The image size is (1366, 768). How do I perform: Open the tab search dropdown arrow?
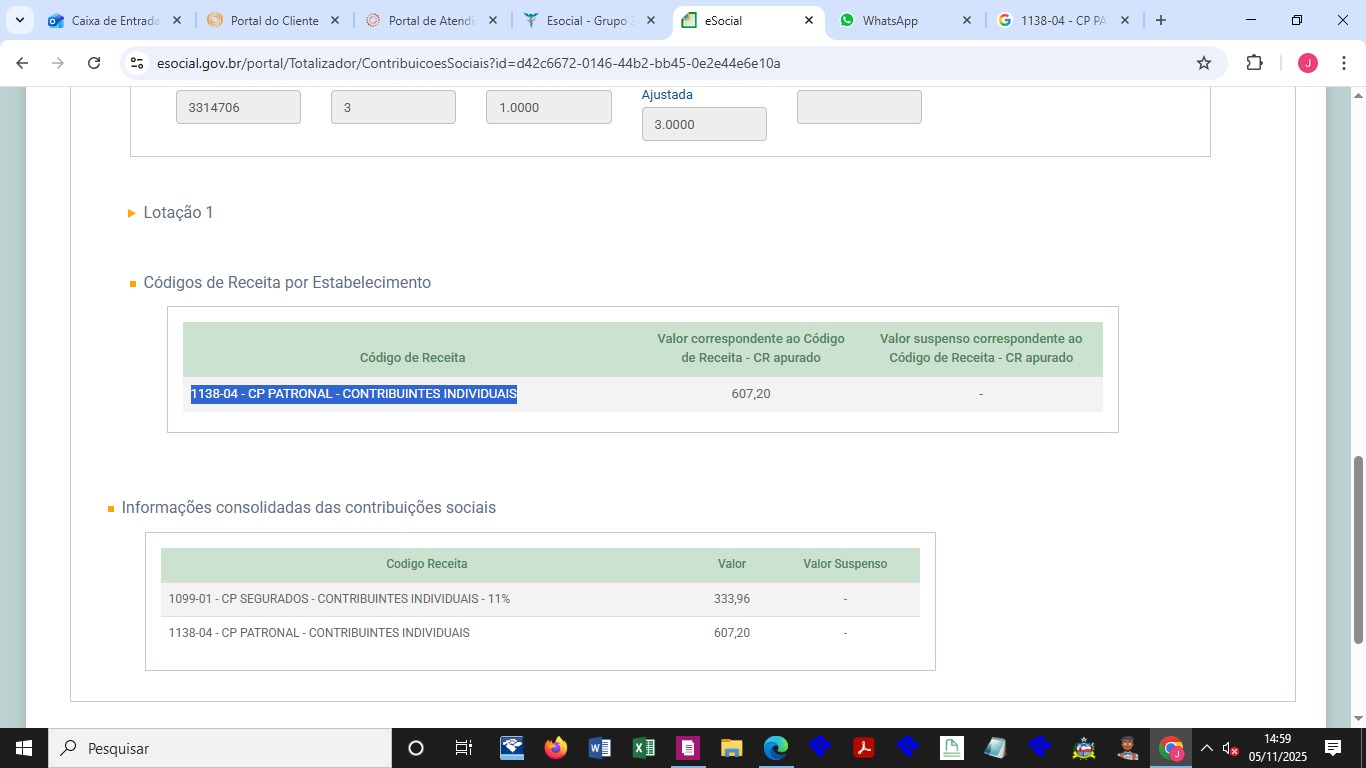pos(19,20)
